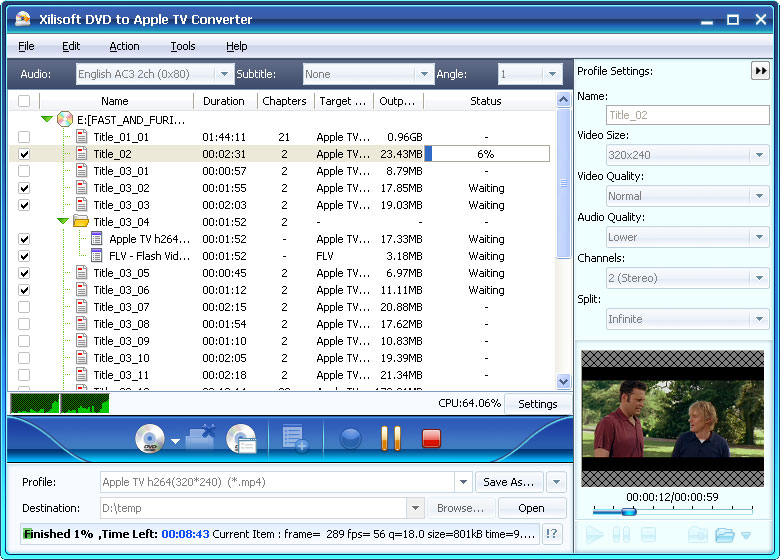Viewport: 780px width, 560px height.
Task: Stop the conversion with the red button
Action: [x=431, y=438]
